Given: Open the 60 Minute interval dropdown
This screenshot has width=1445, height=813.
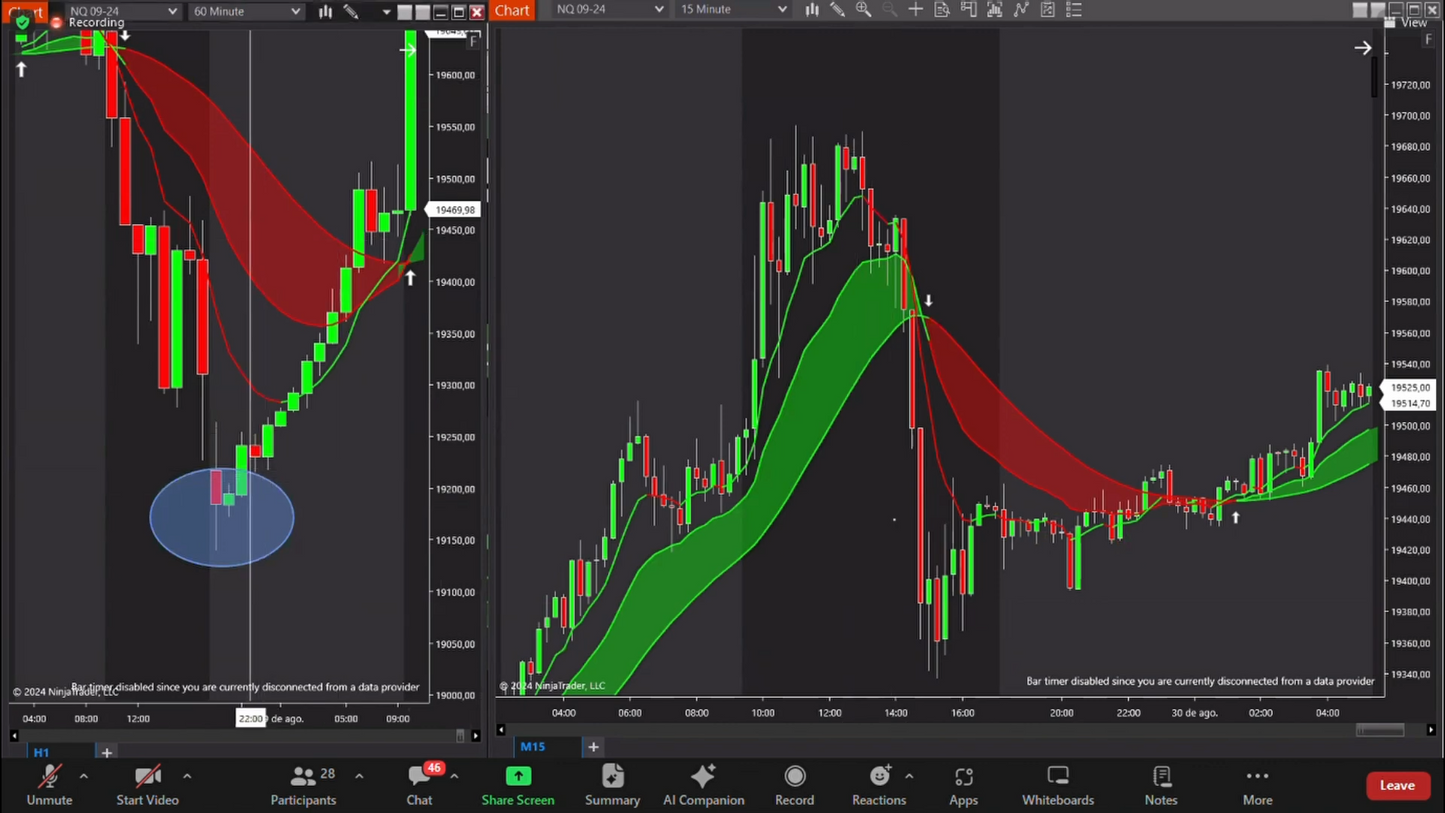Looking at the screenshot, I should (x=246, y=11).
